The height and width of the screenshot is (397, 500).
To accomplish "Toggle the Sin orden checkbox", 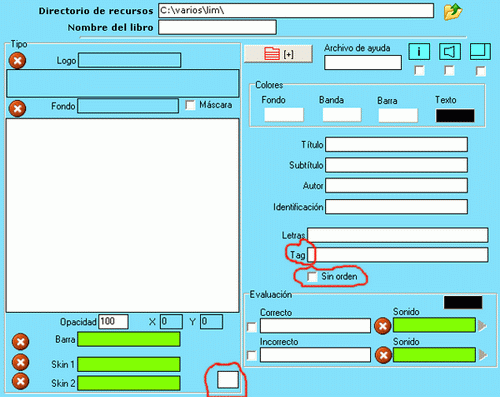I will click(x=312, y=277).
